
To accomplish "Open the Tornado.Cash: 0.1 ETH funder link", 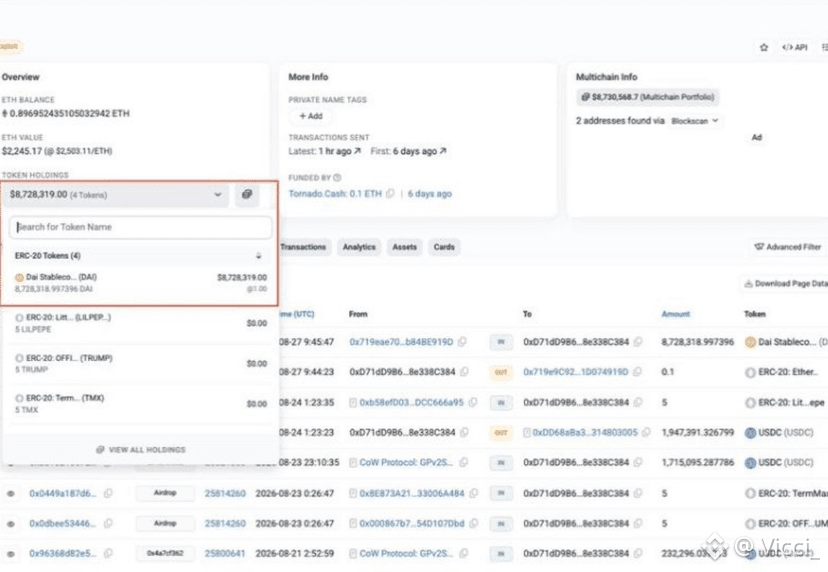I will (x=335, y=194).
